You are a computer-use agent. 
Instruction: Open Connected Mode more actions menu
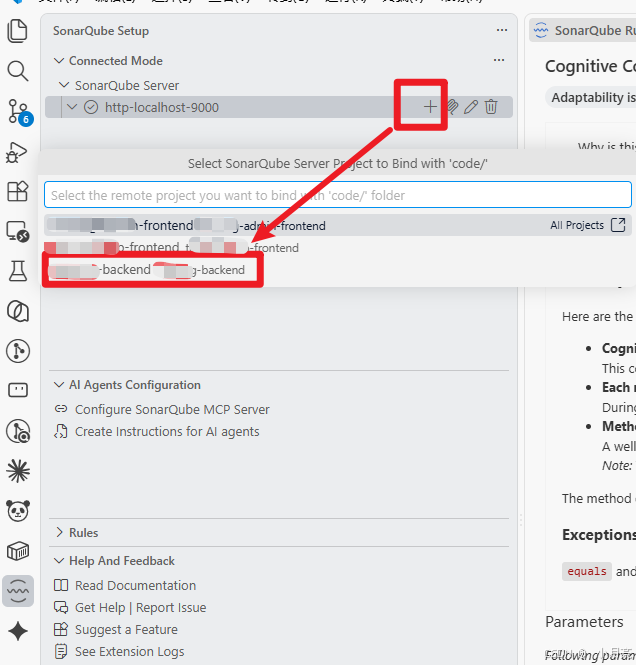tap(499, 60)
